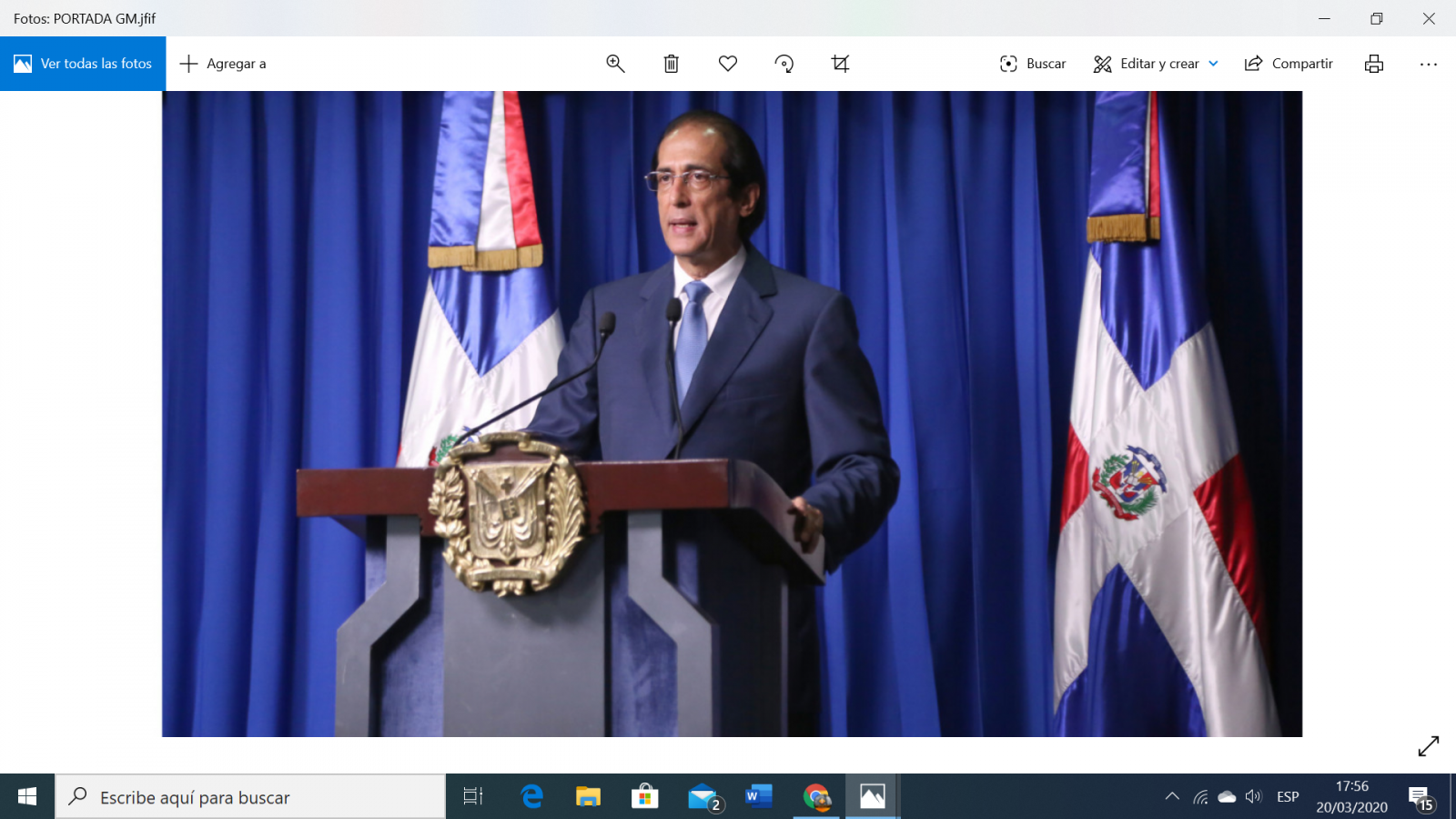Launch Microsoft Edge from the taskbar
This screenshot has width=1456, height=819.
click(531, 797)
